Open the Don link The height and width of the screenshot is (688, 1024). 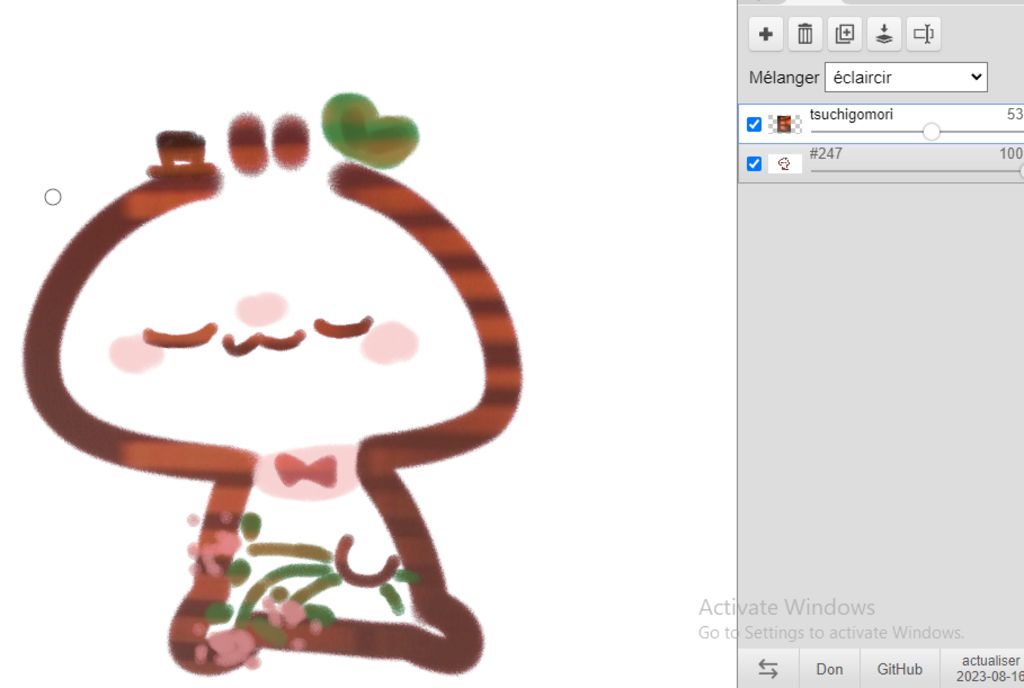coord(829,669)
